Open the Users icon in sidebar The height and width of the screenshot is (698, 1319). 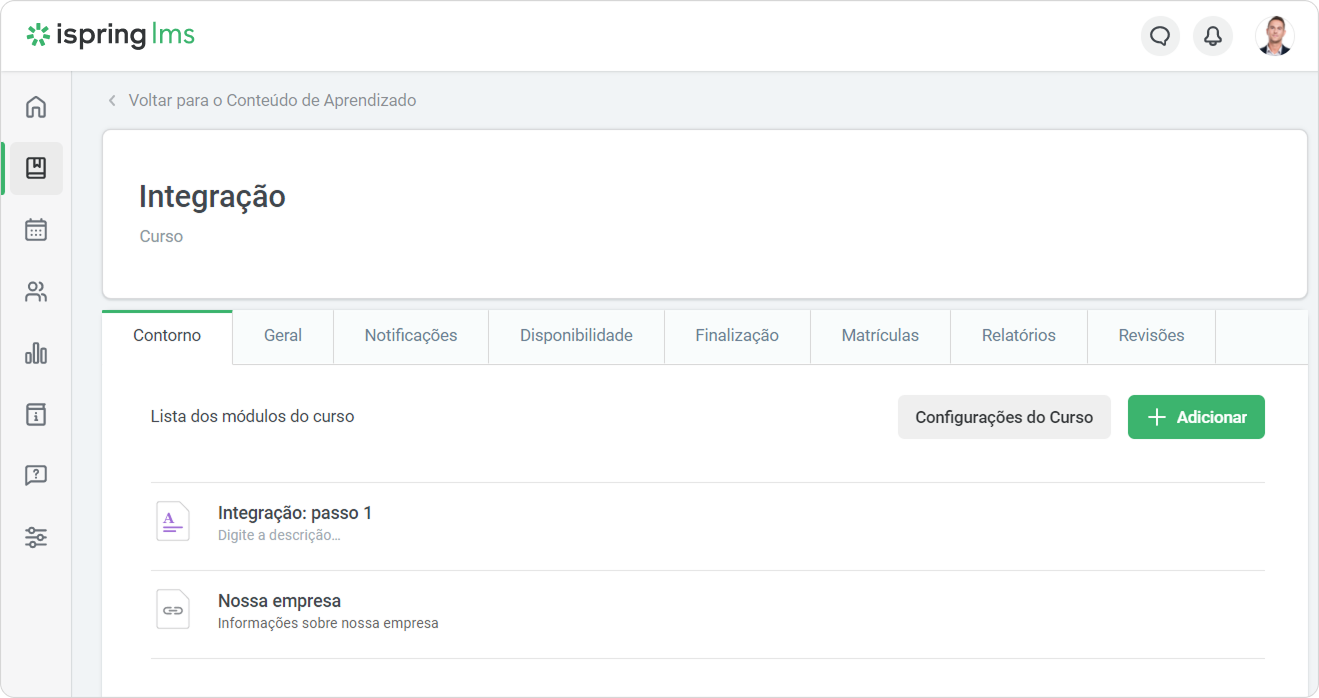click(36, 292)
